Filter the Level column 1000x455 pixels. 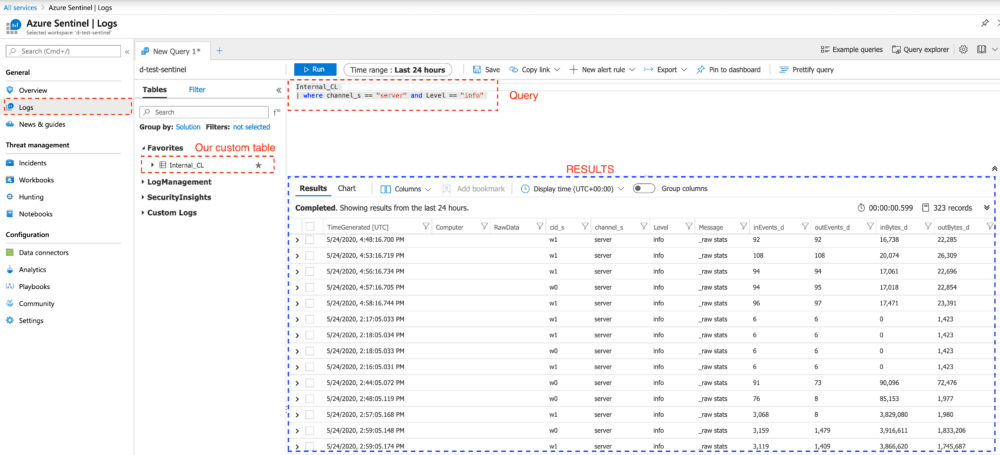(x=689, y=227)
